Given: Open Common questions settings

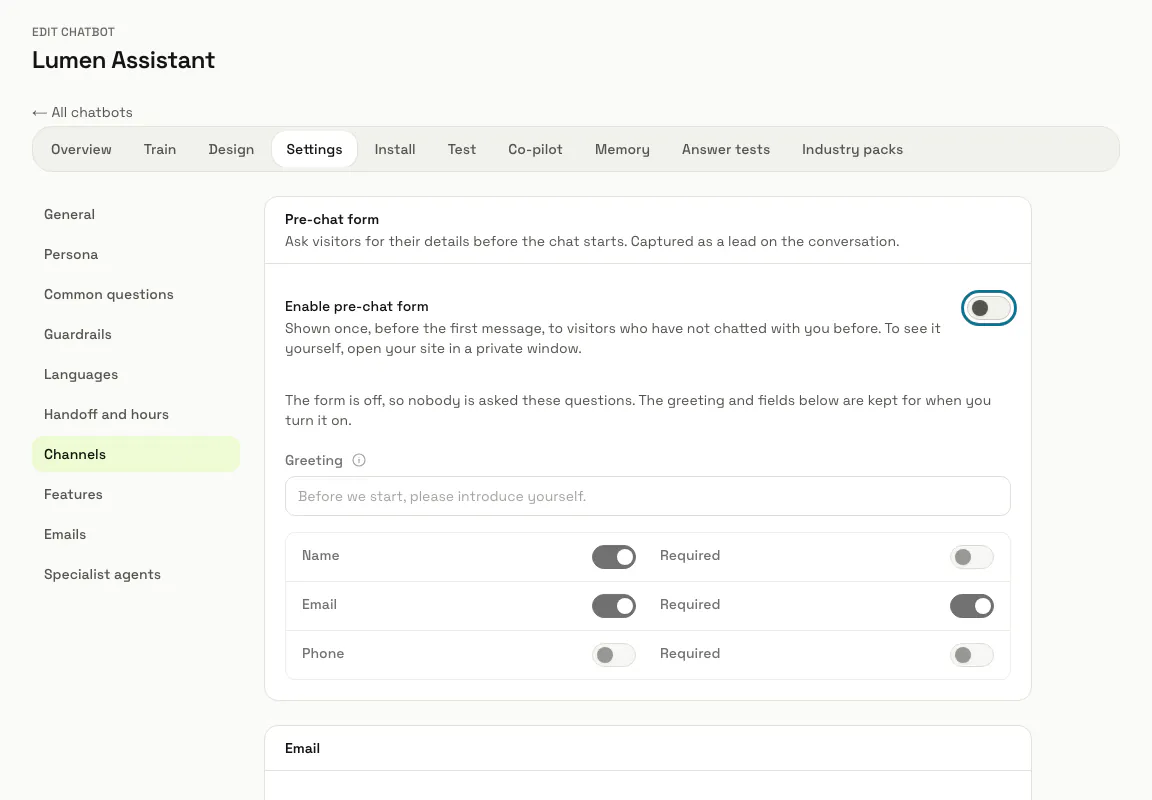Looking at the screenshot, I should (136, 295).
